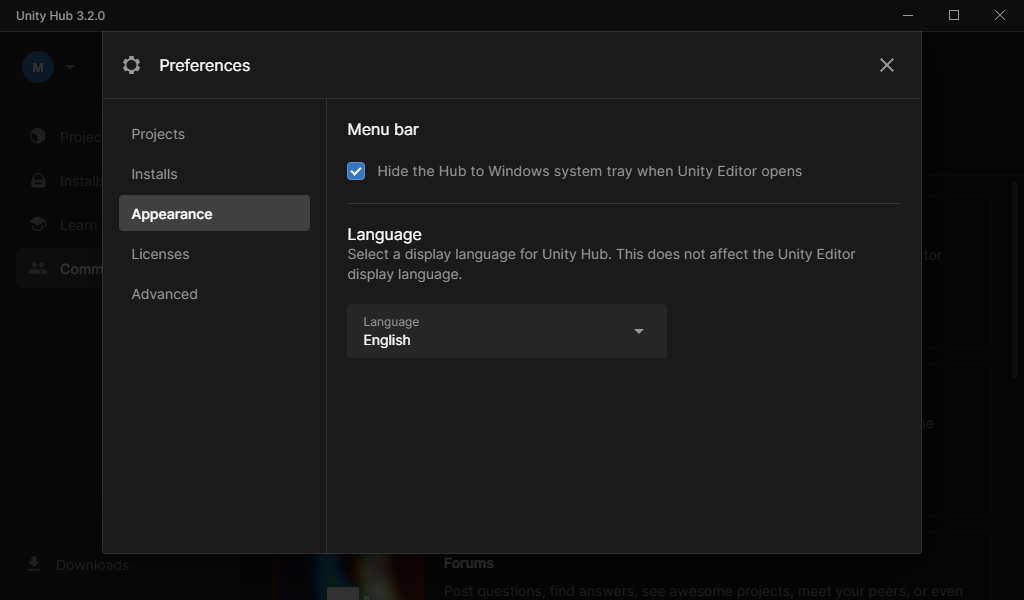Expand the account menu arrow beside the avatar
The height and width of the screenshot is (600, 1024).
(70, 67)
